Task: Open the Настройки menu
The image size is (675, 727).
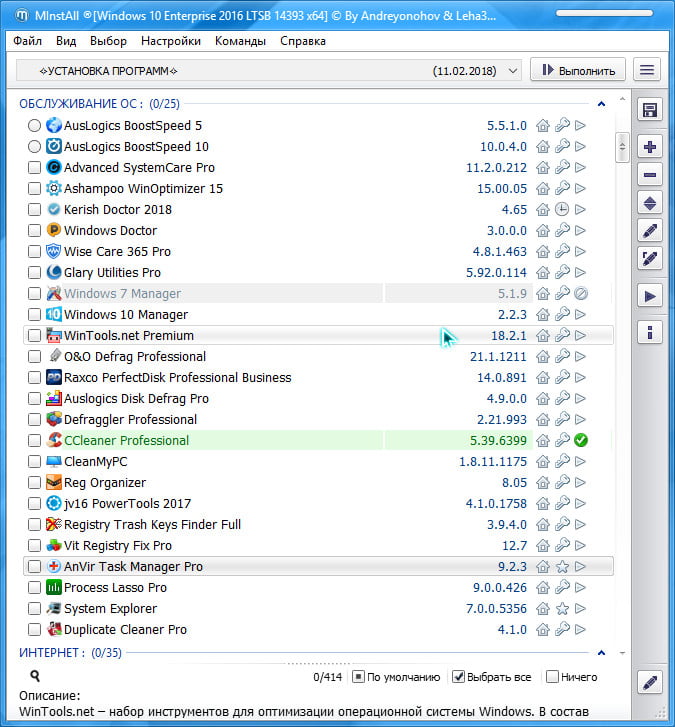Action: tap(171, 41)
